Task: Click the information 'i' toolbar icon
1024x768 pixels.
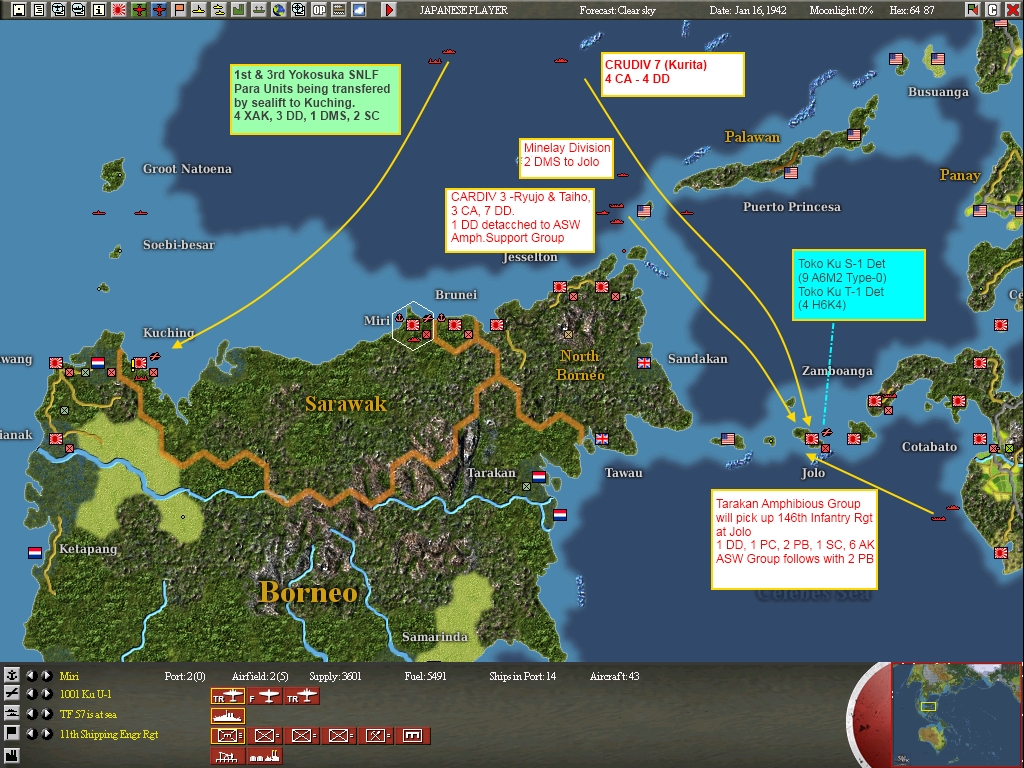Action: click(99, 10)
